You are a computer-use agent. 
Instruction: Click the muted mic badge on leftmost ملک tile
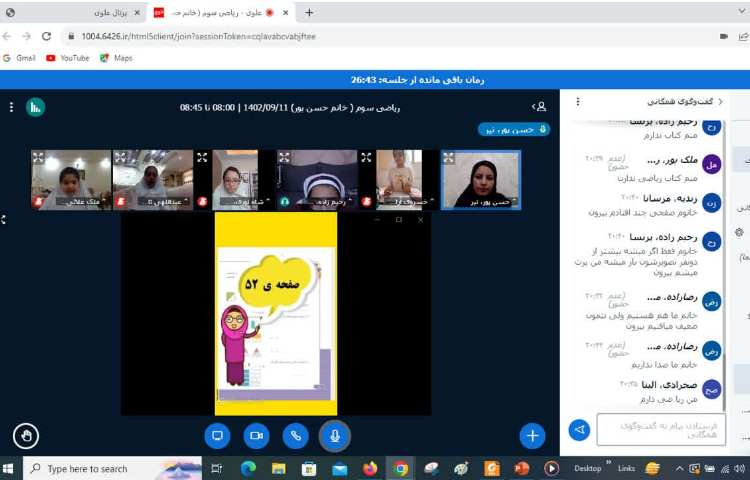tap(38, 202)
